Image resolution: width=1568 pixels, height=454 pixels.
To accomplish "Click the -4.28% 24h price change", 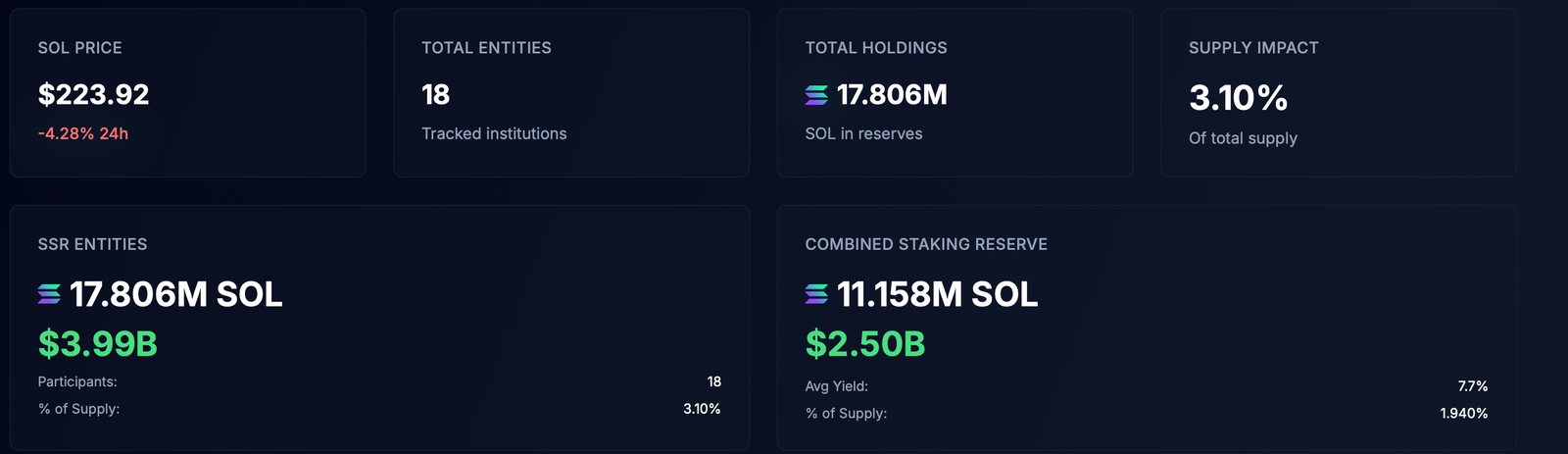I will pos(82,133).
